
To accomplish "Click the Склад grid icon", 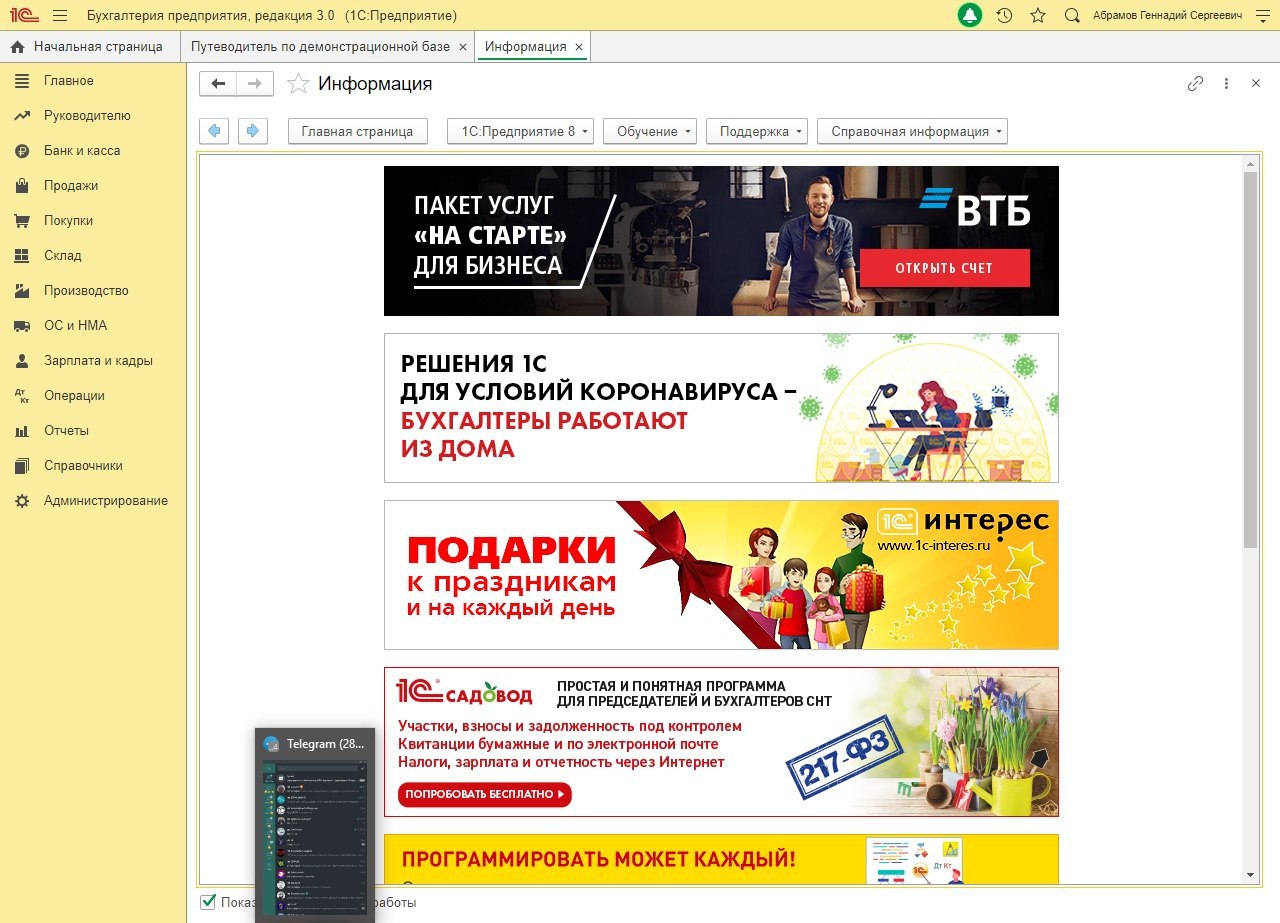I will click(x=22, y=256).
